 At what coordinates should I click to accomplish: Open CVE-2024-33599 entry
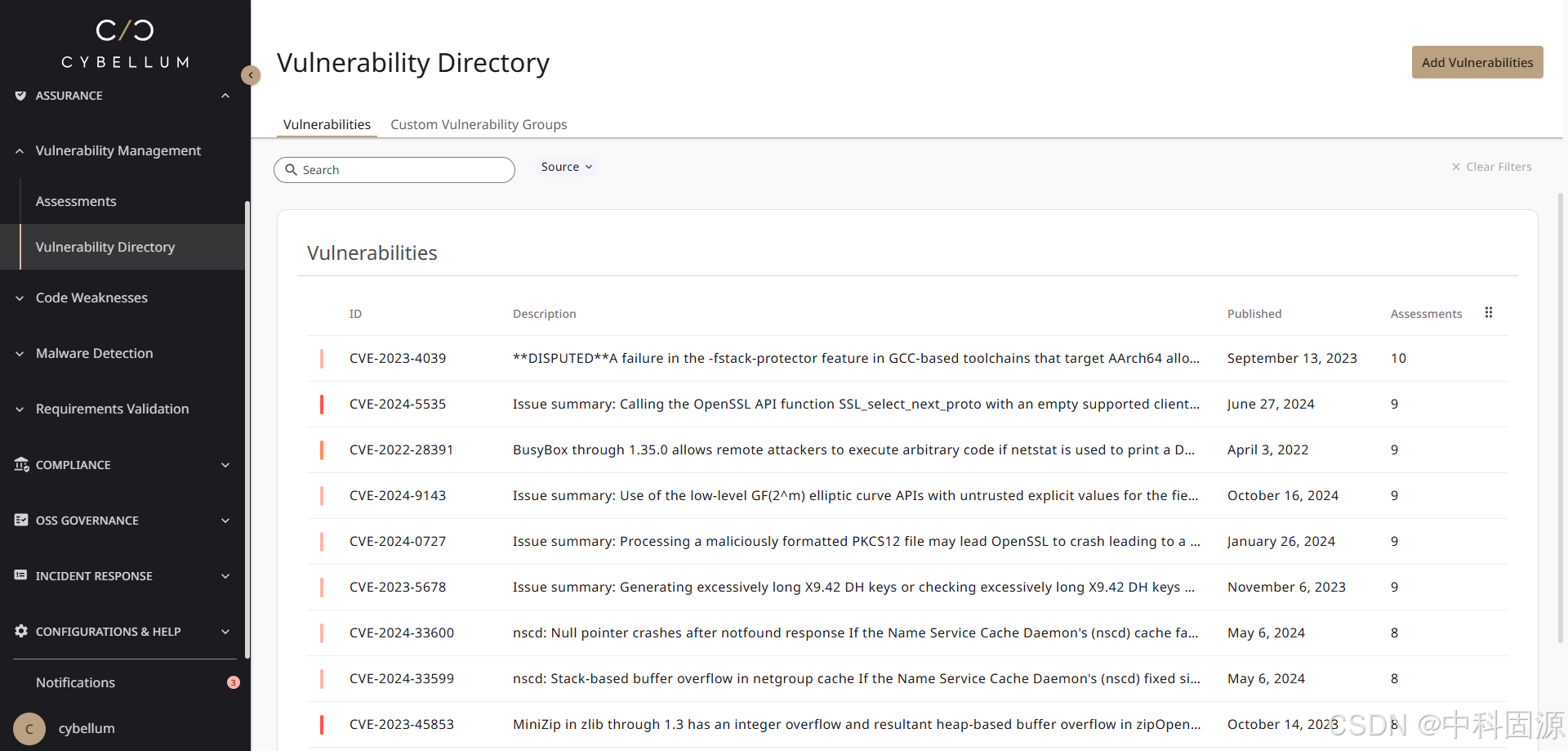402,678
